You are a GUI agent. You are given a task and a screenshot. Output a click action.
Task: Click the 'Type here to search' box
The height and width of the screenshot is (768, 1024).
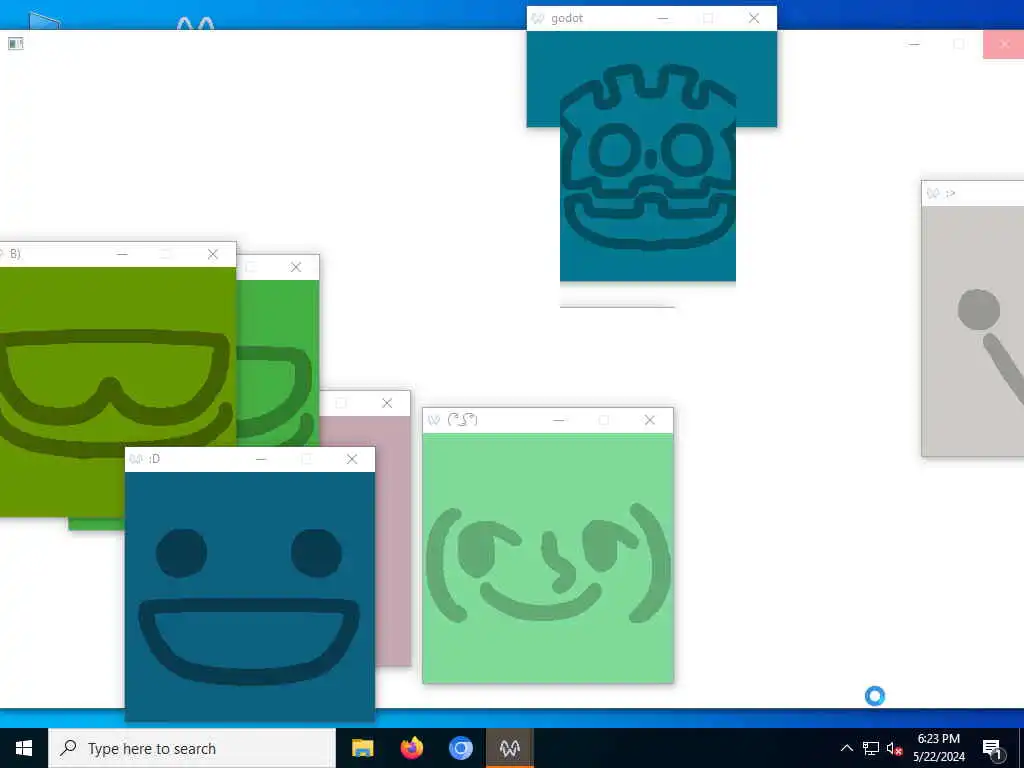(x=192, y=748)
